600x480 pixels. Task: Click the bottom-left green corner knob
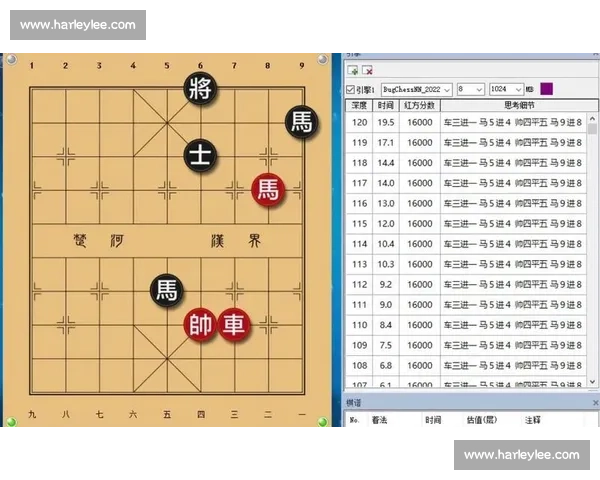click(12, 422)
